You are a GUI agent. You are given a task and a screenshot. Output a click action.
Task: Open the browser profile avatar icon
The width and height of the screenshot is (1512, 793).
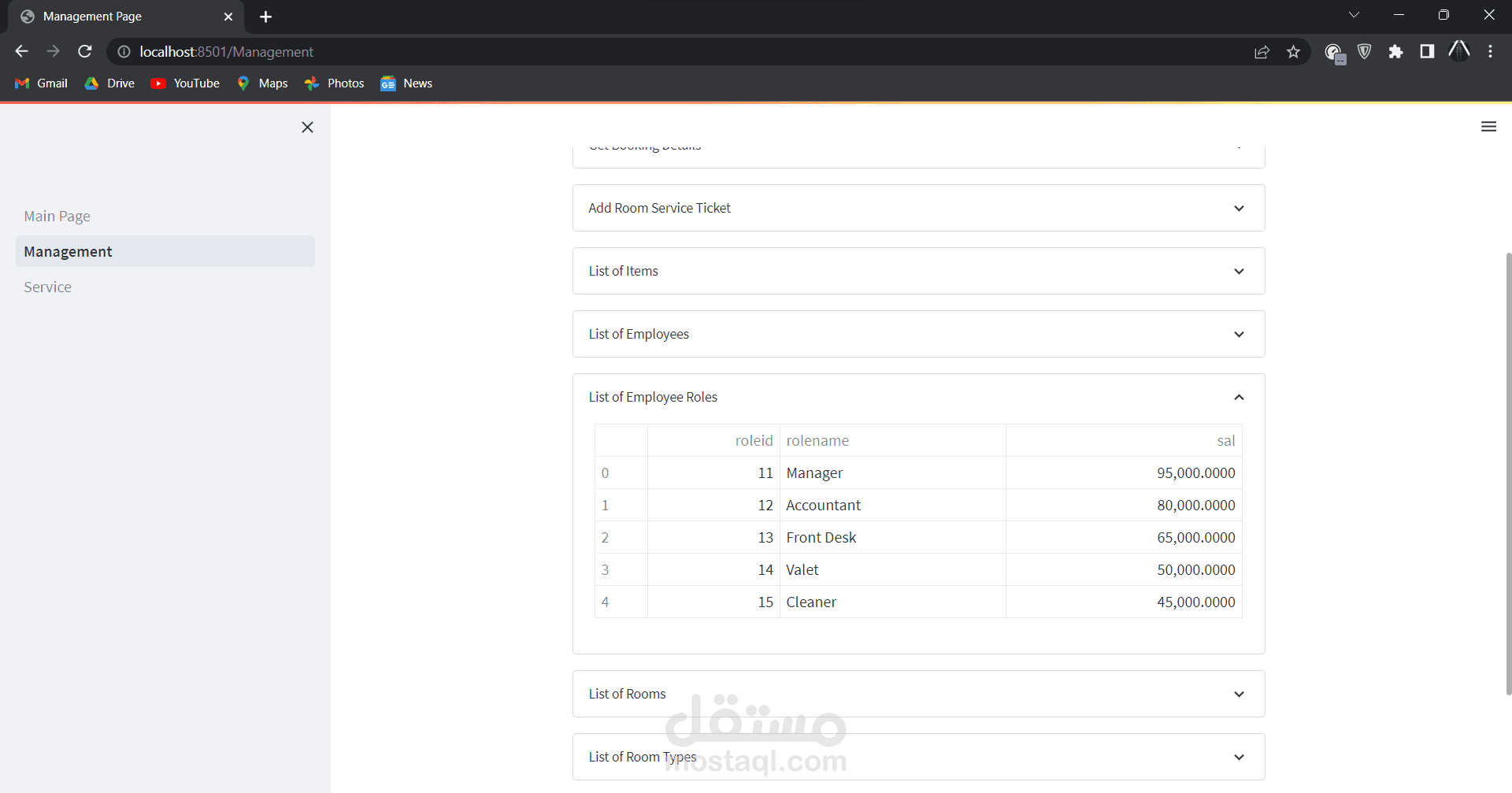(x=1459, y=52)
